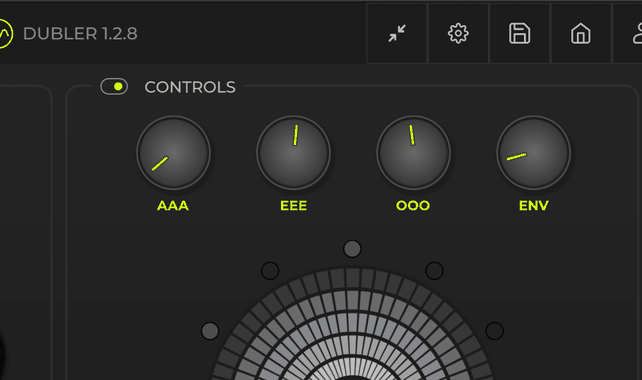Image resolution: width=642 pixels, height=380 pixels.
Task: Click the Dubler waveform logo icon
Action: pyautogui.click(x=6, y=34)
